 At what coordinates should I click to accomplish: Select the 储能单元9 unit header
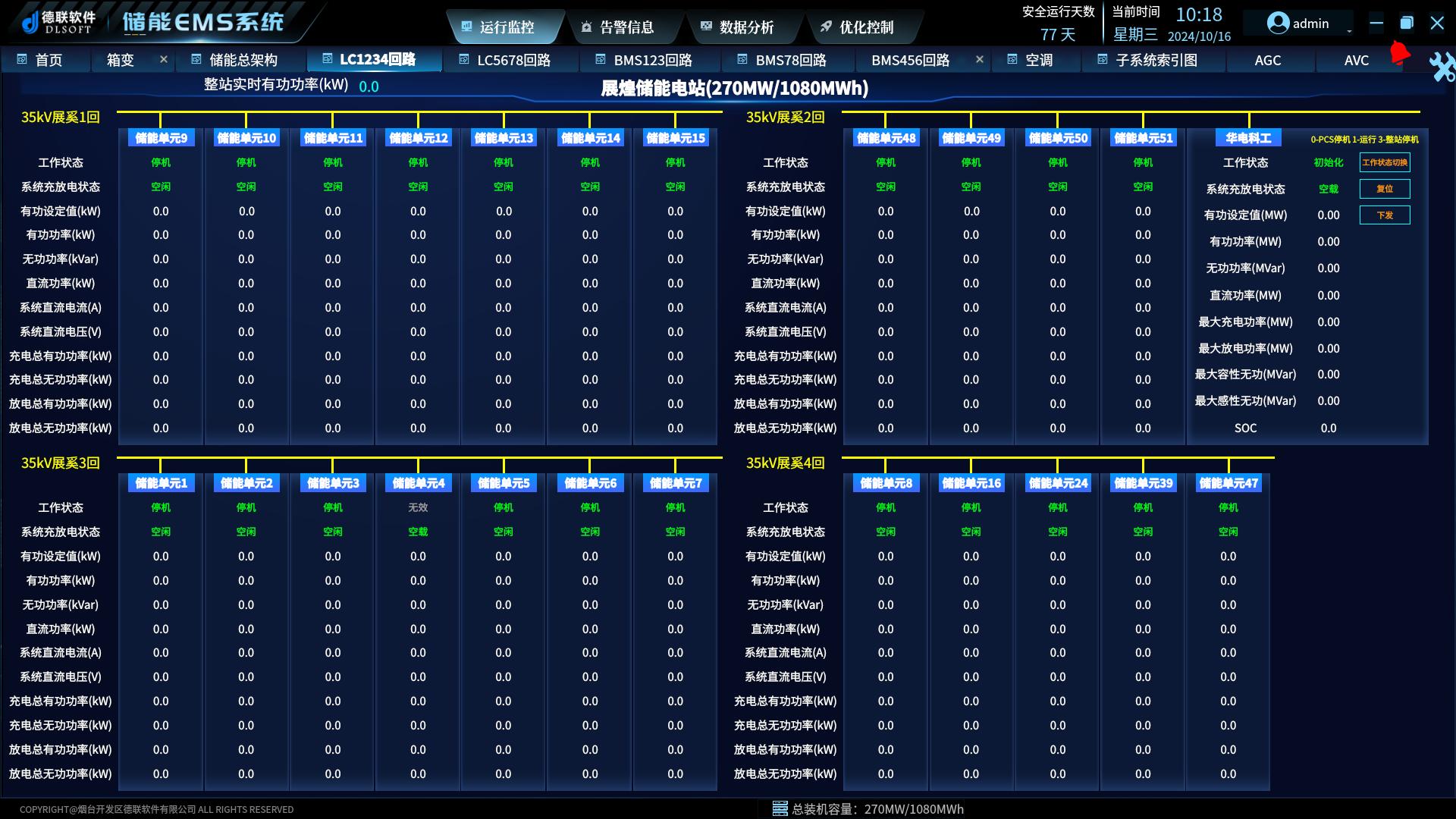(x=161, y=138)
